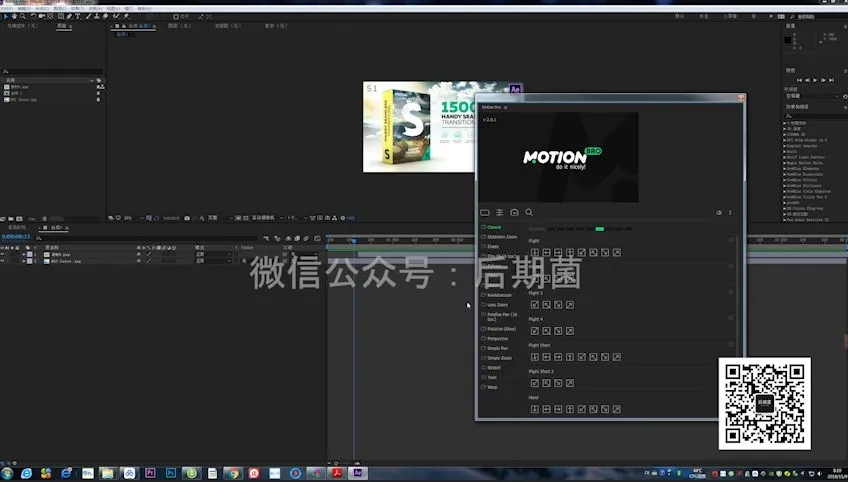Select the Zoom magnifier tool in After Effects toolbar
848x482 pixels.
click(22, 16)
